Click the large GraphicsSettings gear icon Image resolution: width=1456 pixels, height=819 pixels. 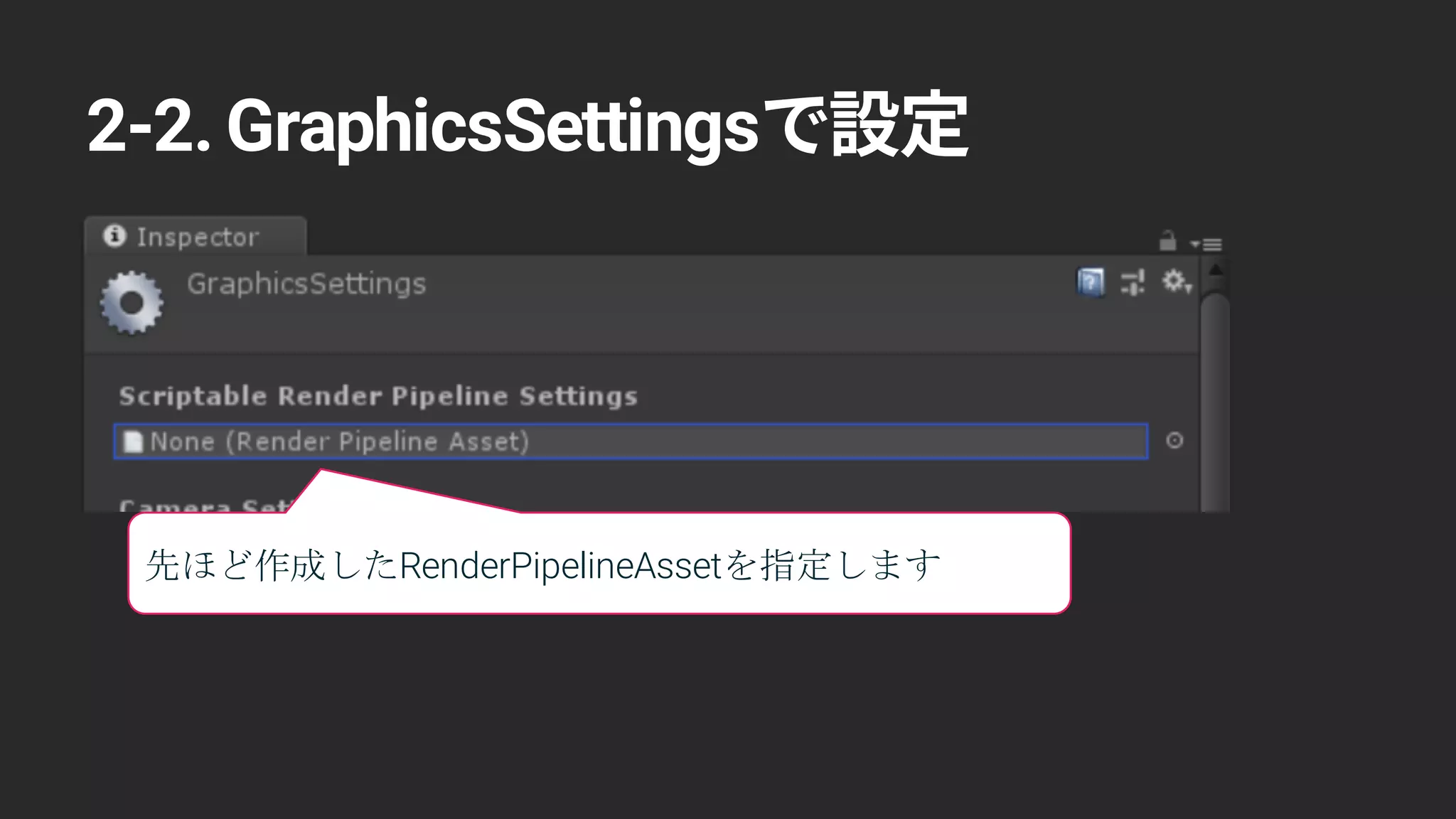pos(132,303)
